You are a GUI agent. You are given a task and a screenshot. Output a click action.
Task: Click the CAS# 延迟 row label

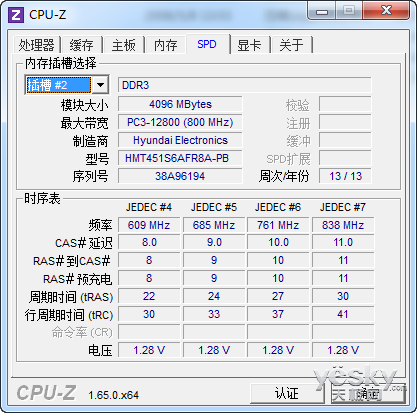(84, 243)
